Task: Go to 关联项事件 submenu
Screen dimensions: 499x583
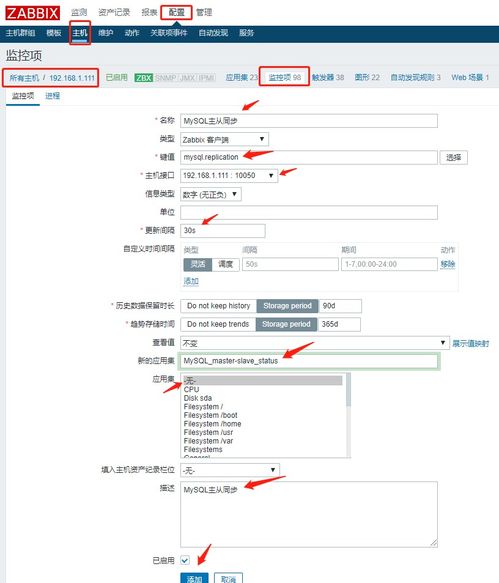Action: [168, 33]
